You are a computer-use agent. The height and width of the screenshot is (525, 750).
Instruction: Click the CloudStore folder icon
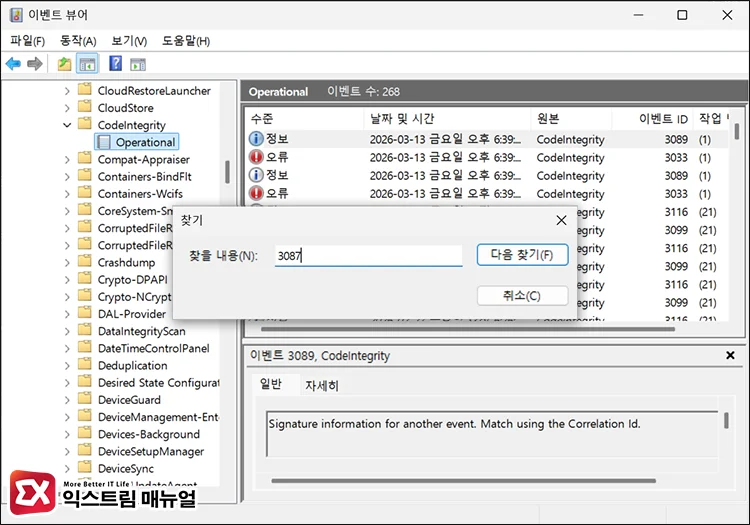pos(85,107)
